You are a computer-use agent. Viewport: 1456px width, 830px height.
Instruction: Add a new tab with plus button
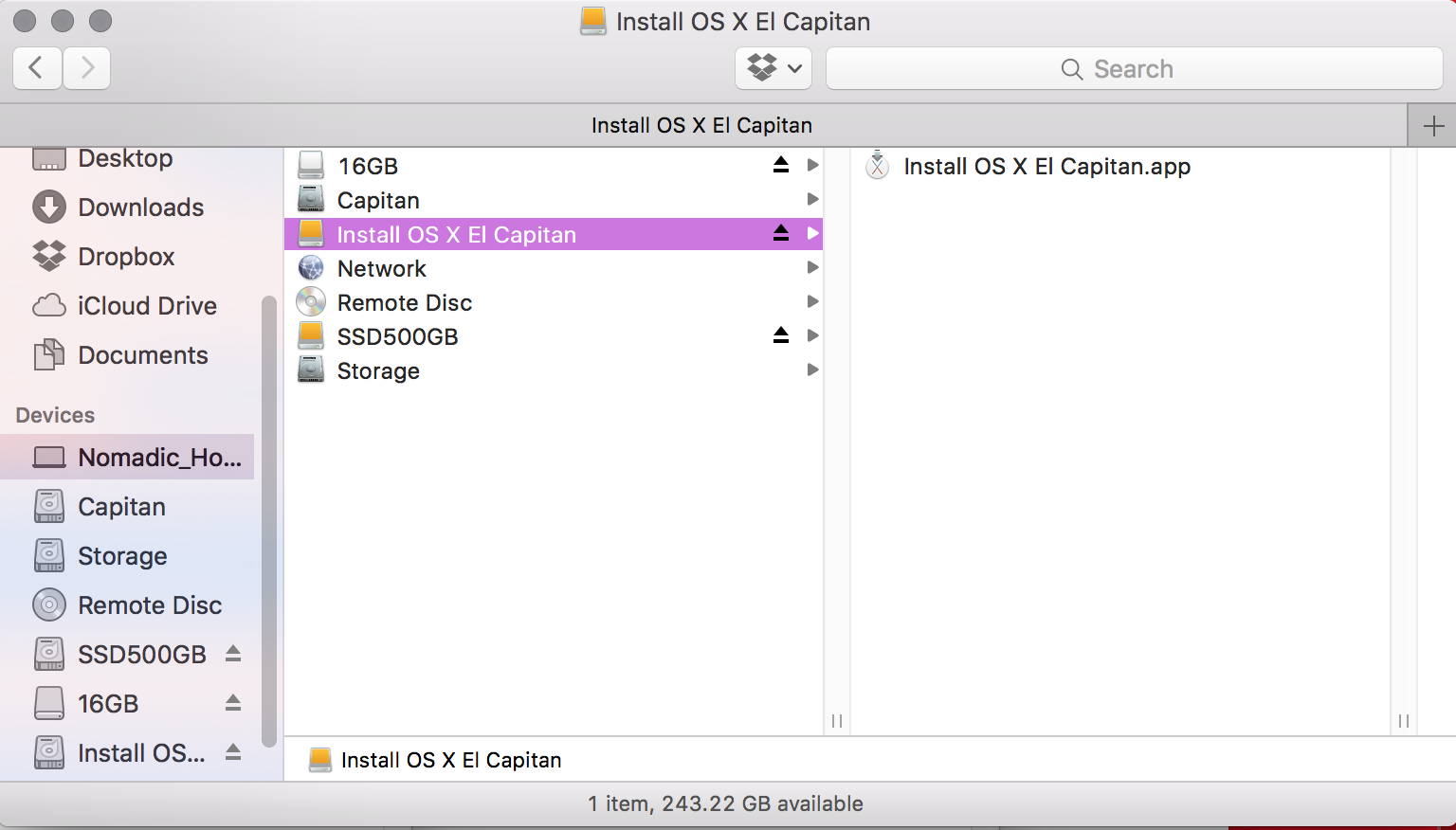pyautogui.click(x=1433, y=125)
